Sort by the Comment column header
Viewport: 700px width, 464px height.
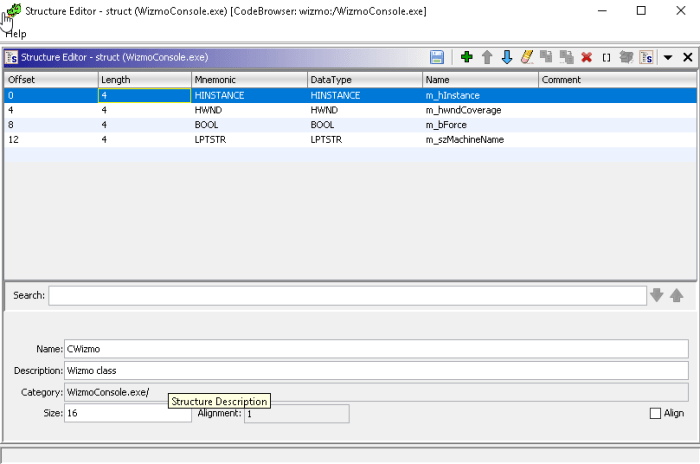pos(617,80)
